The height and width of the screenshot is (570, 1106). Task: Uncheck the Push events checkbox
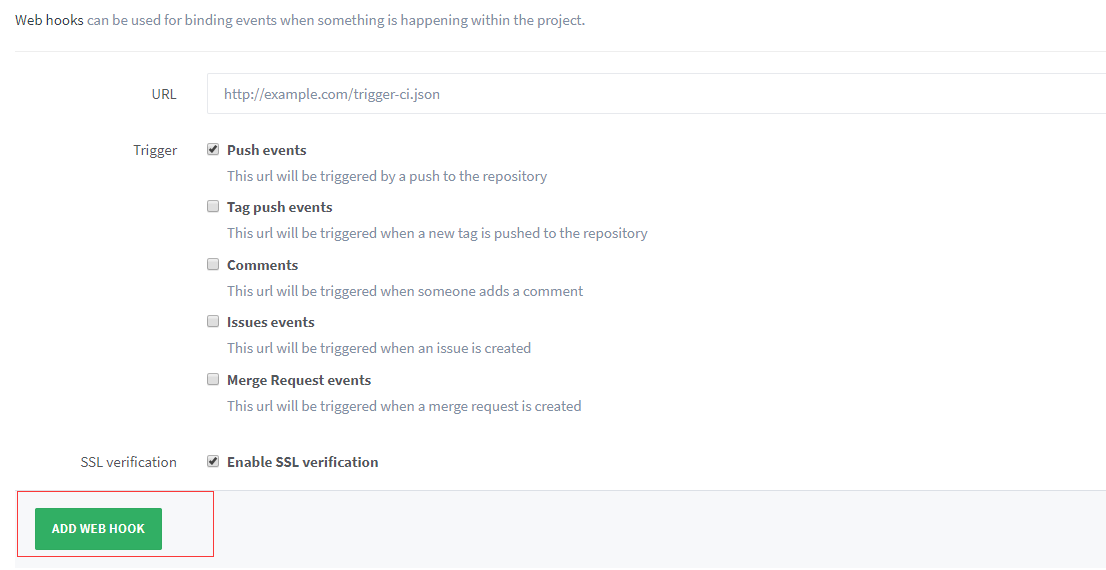click(213, 150)
